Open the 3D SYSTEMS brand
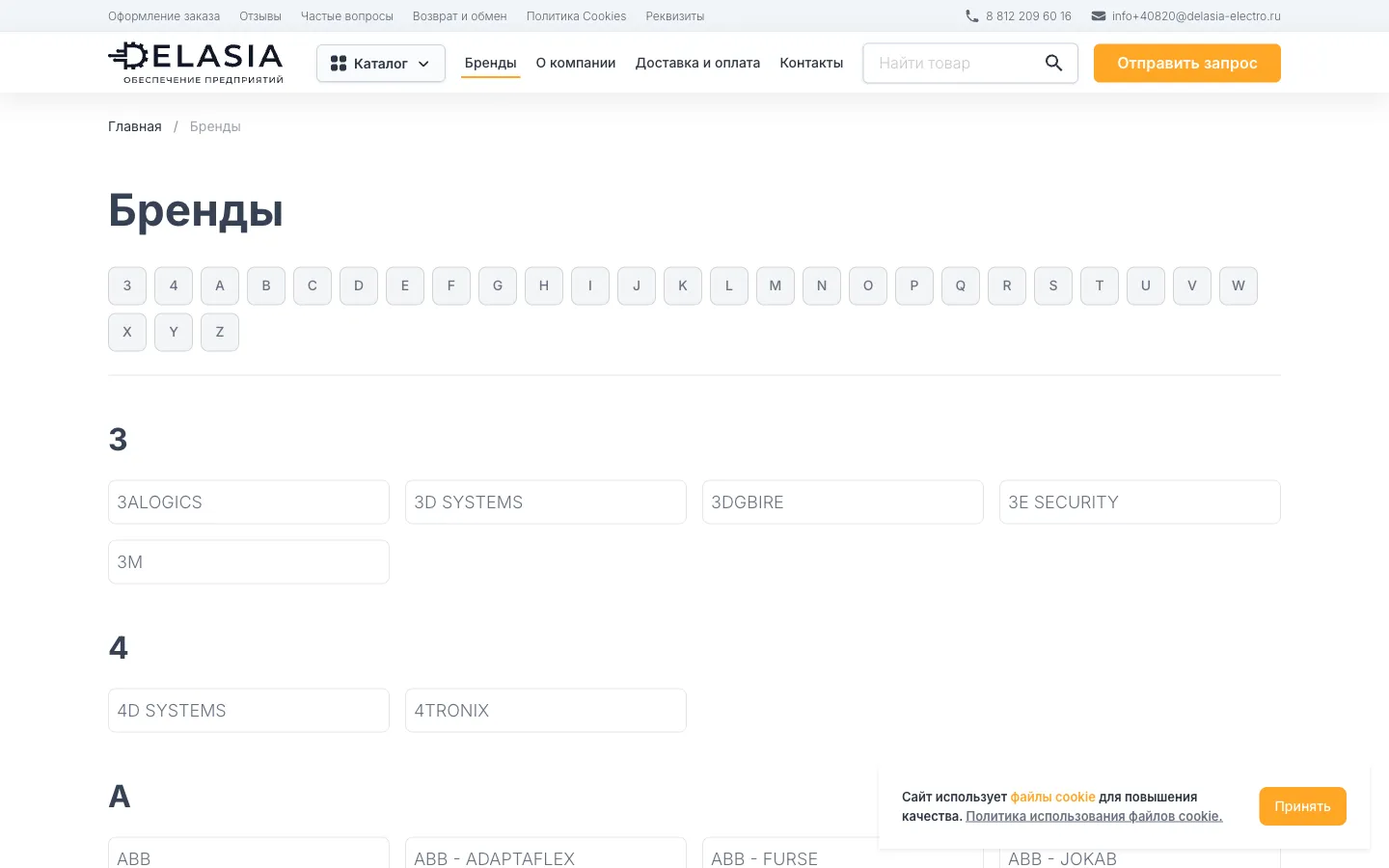 coord(546,502)
